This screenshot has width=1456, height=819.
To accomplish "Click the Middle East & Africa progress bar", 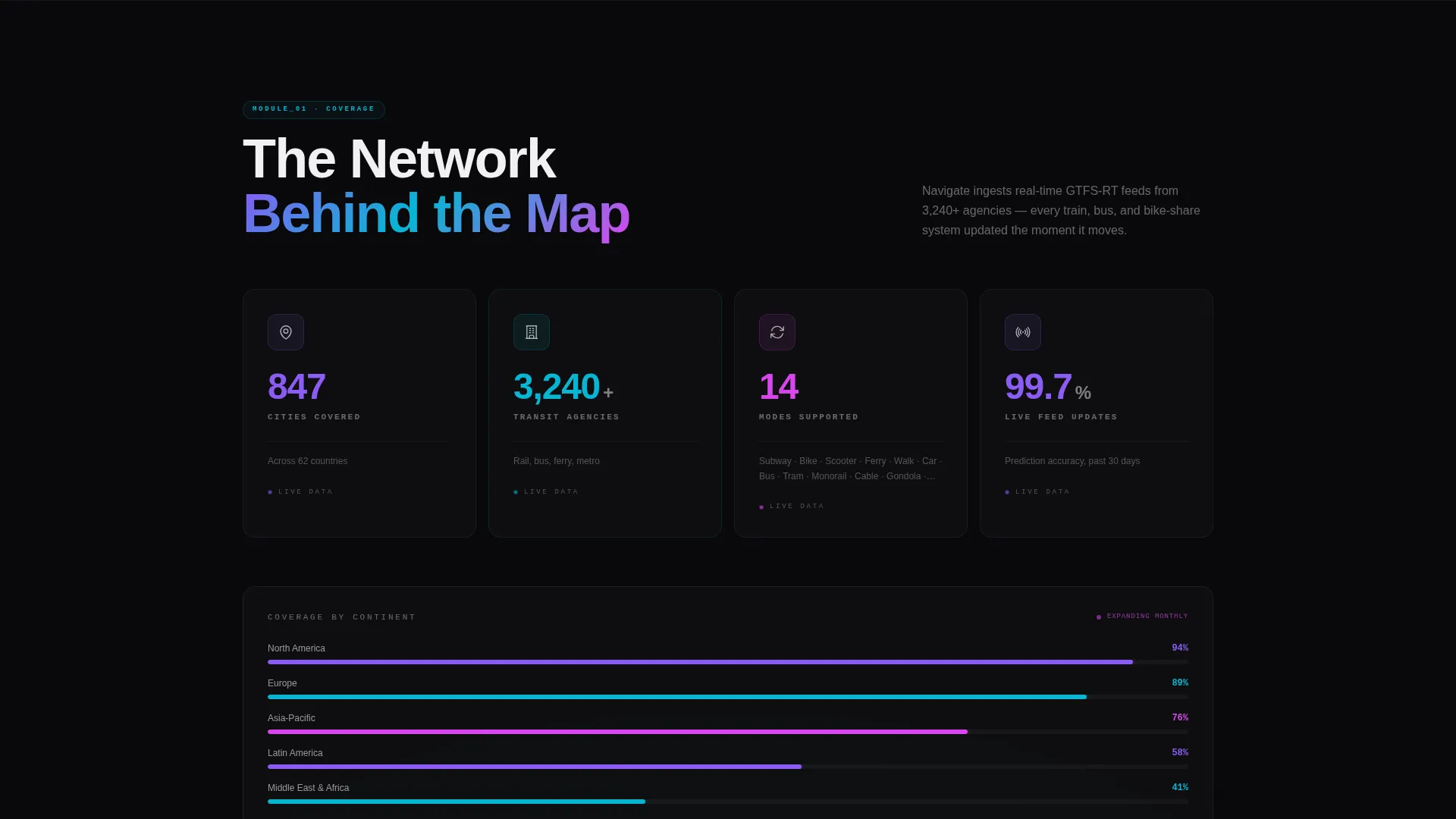I will pyautogui.click(x=728, y=802).
